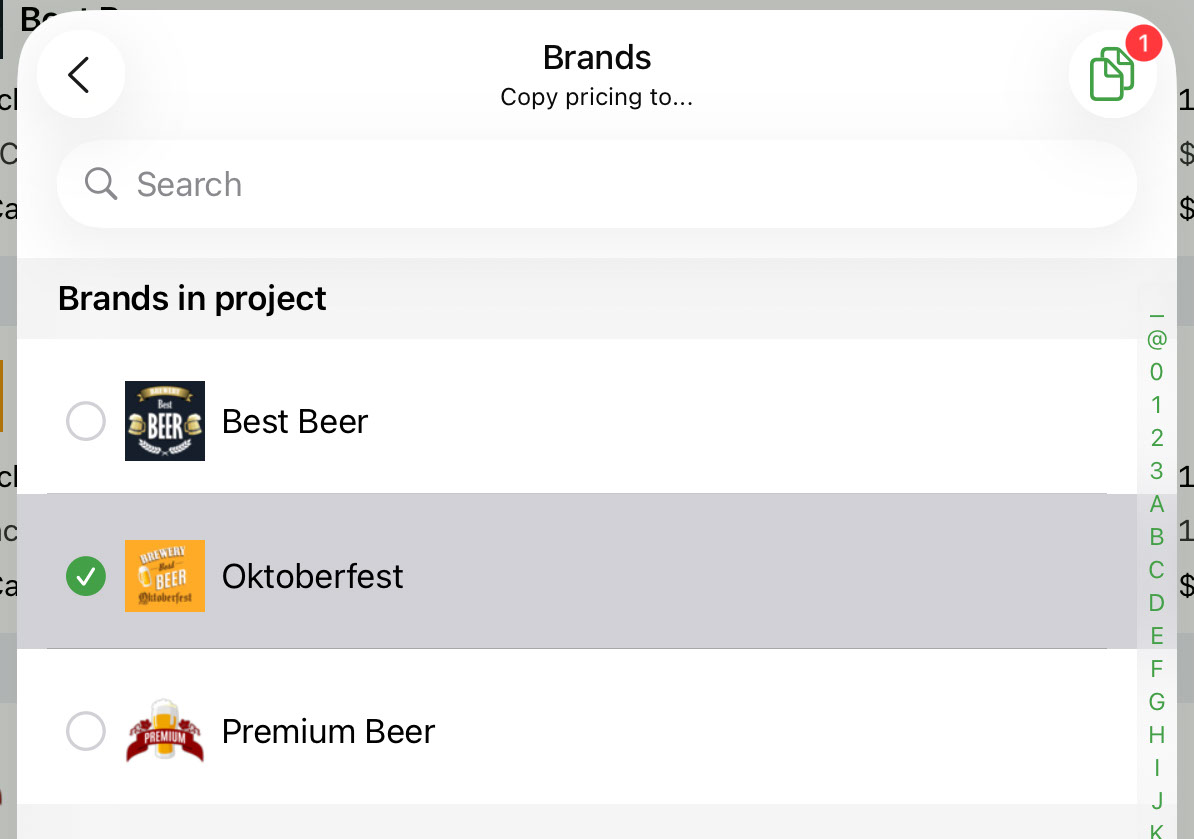Tap the copy pricing documents icon
Viewport: 1194px width, 839px height.
pyautogui.click(x=1112, y=74)
